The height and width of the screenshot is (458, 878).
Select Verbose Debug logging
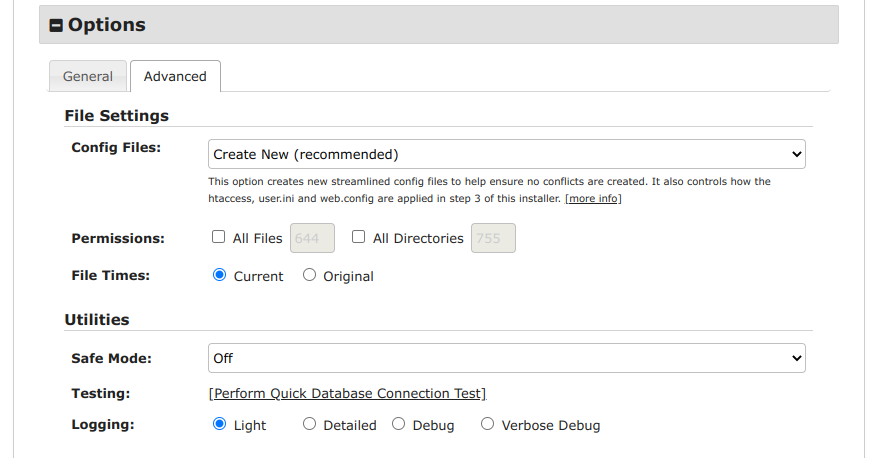pos(487,424)
